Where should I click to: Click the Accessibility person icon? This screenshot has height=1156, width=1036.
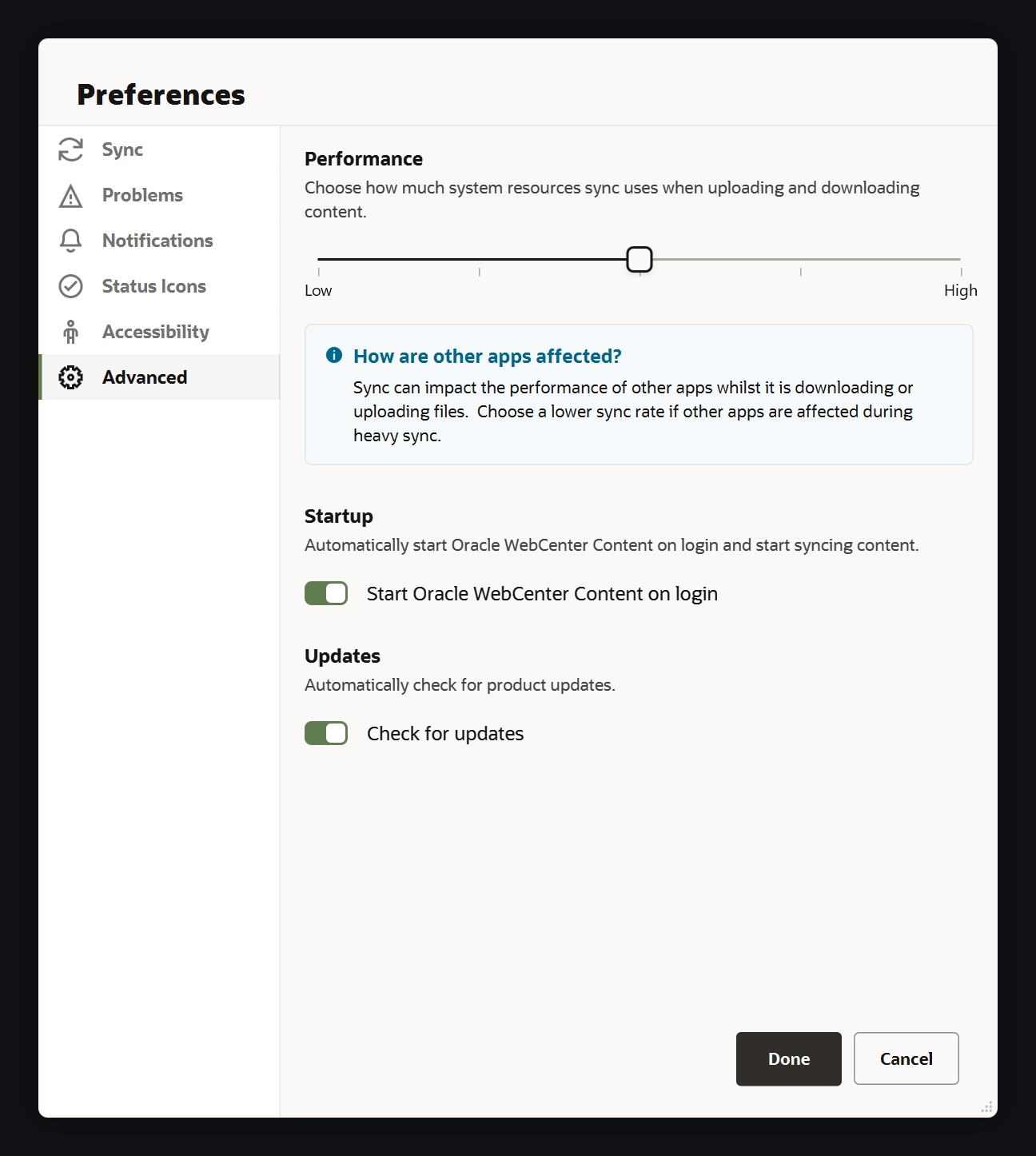[70, 332]
